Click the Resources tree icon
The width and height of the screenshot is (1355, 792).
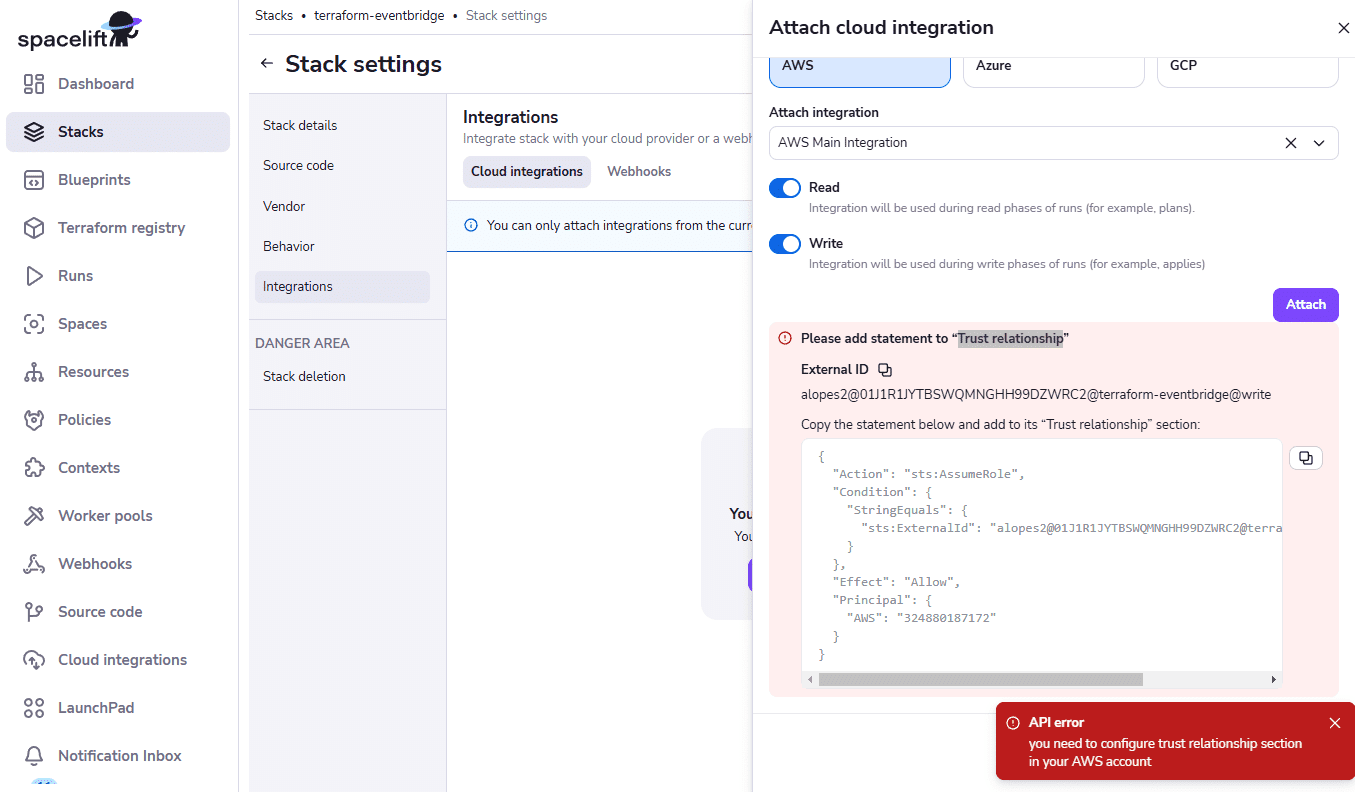point(34,372)
